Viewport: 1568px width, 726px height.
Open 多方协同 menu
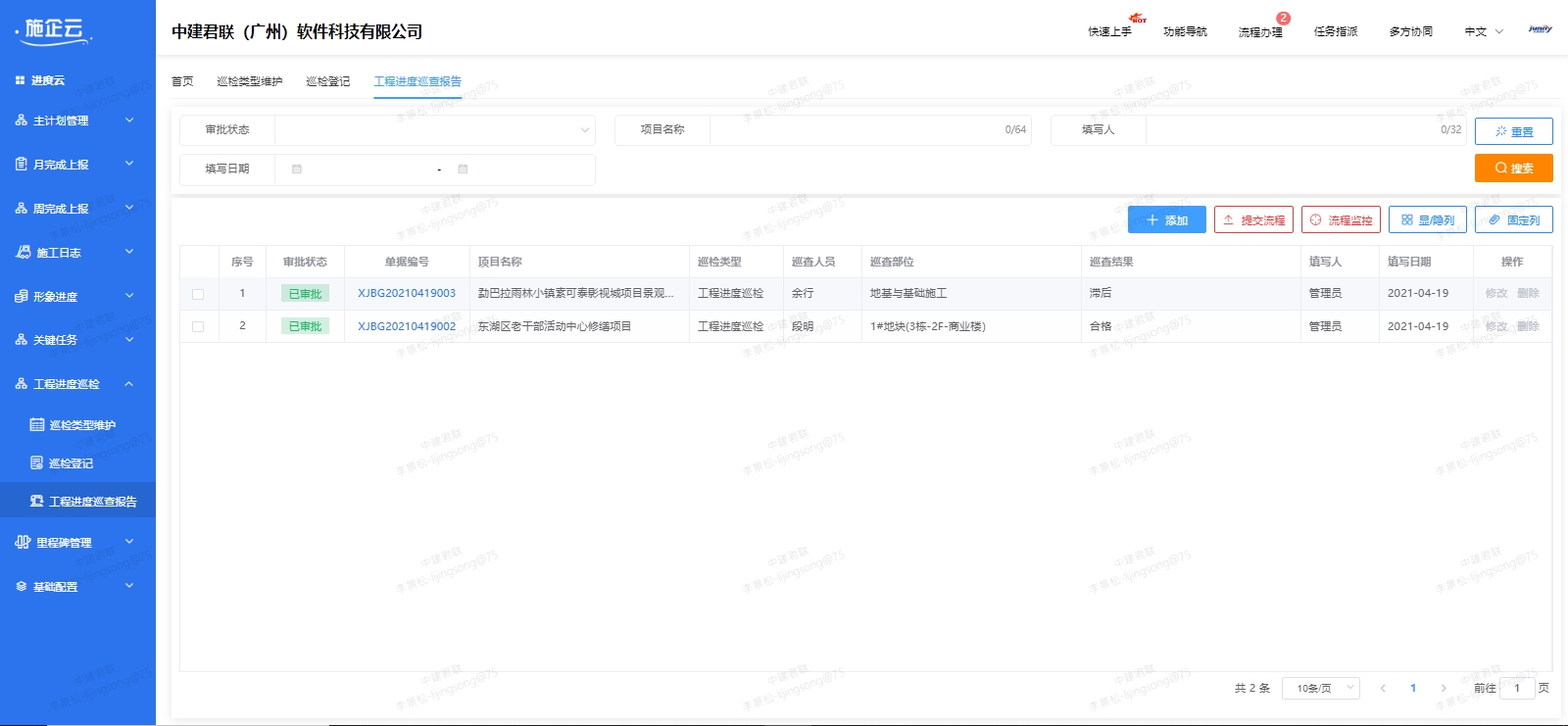click(x=1411, y=31)
